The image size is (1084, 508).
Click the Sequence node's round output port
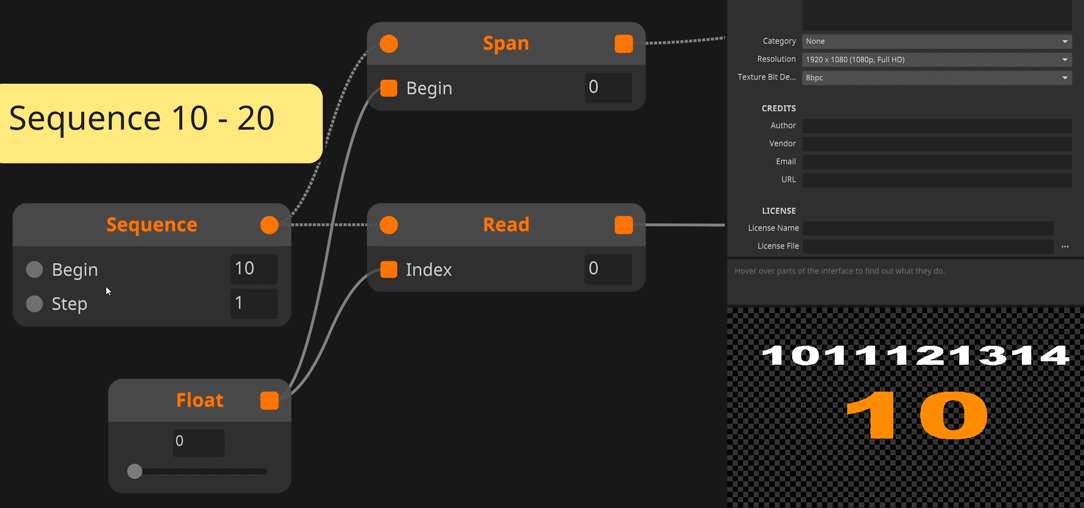(x=269, y=225)
